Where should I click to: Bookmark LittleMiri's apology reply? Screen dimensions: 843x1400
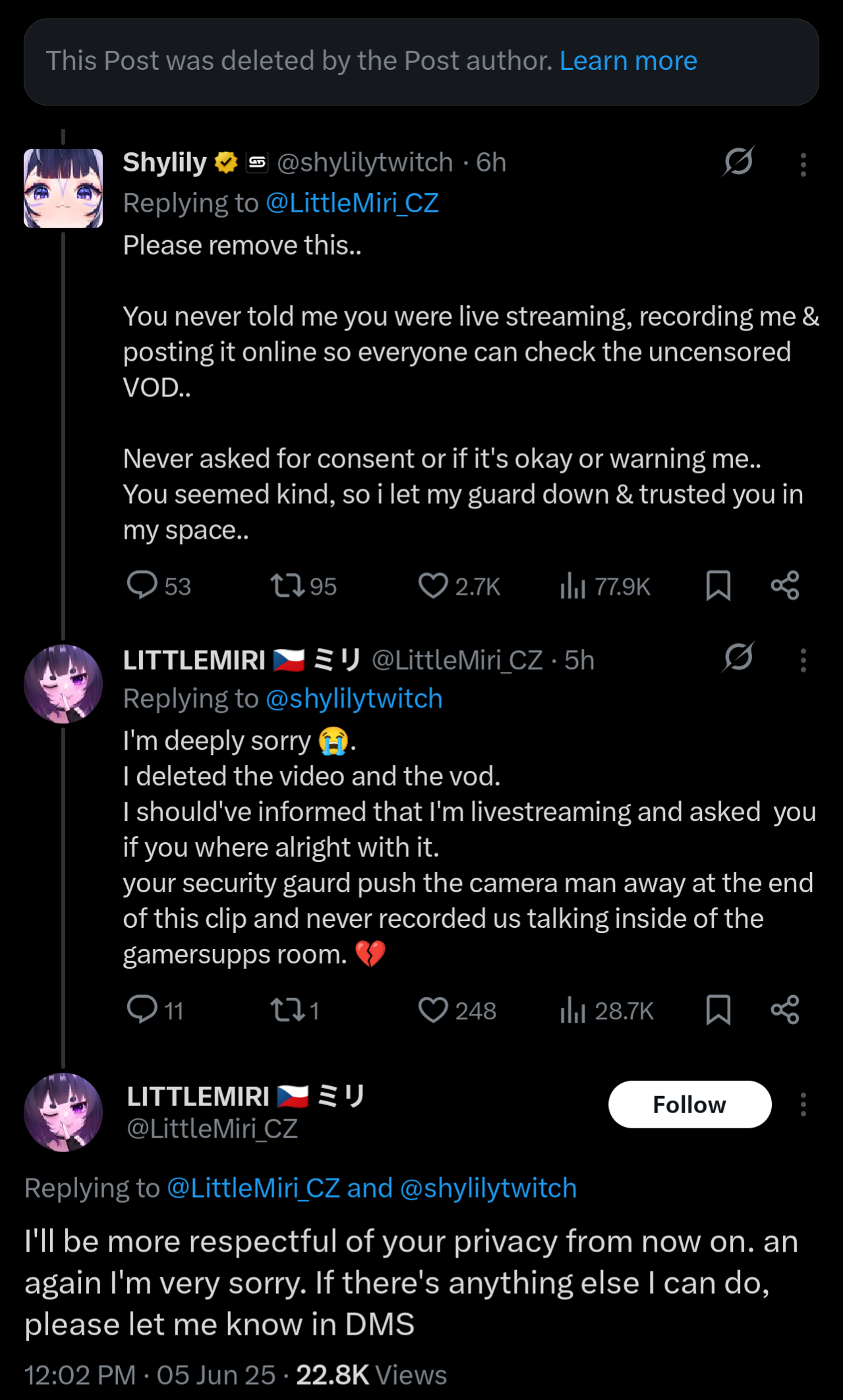[718, 1010]
